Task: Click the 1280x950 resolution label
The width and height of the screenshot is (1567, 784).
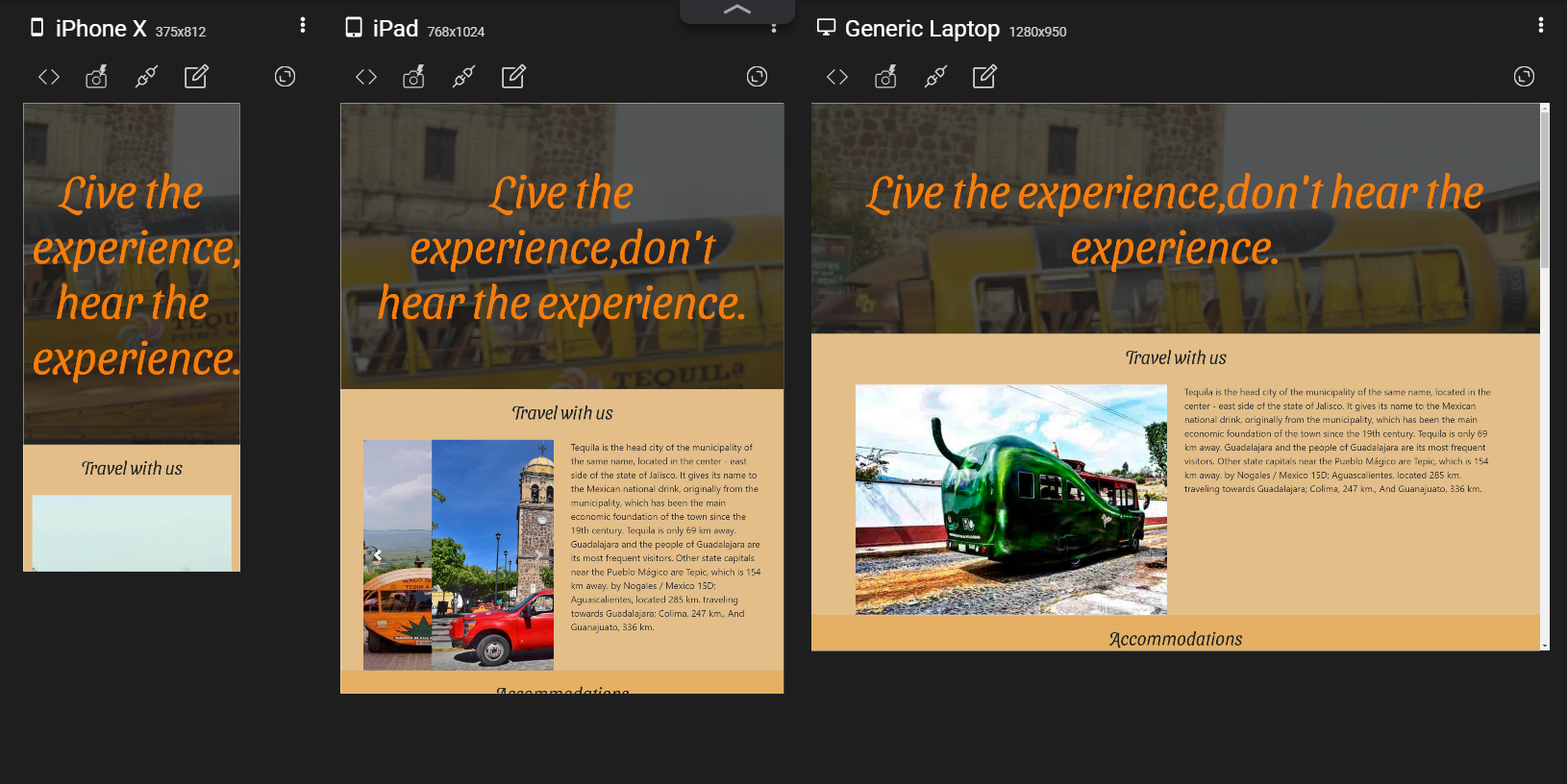Action: pos(1037,32)
